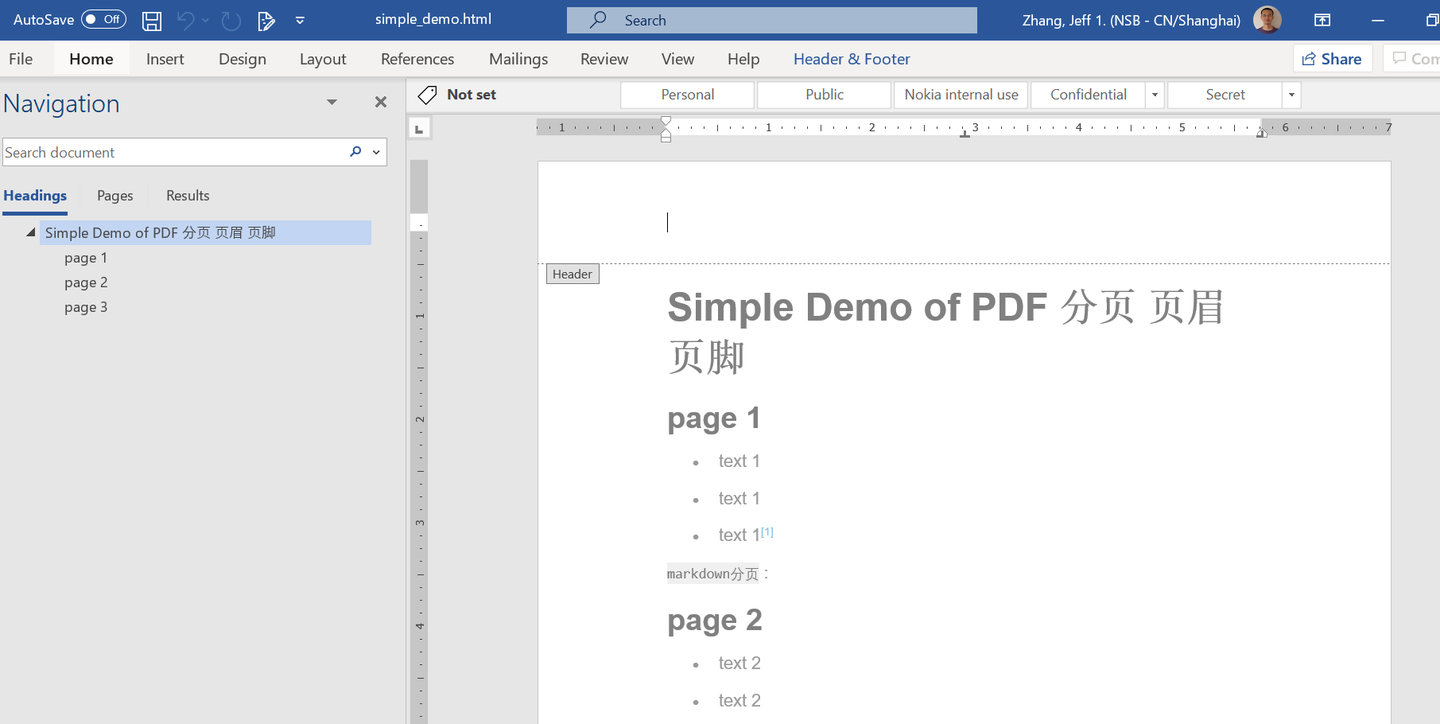
Task: Click the sensitivity label tag icon
Action: point(427,95)
